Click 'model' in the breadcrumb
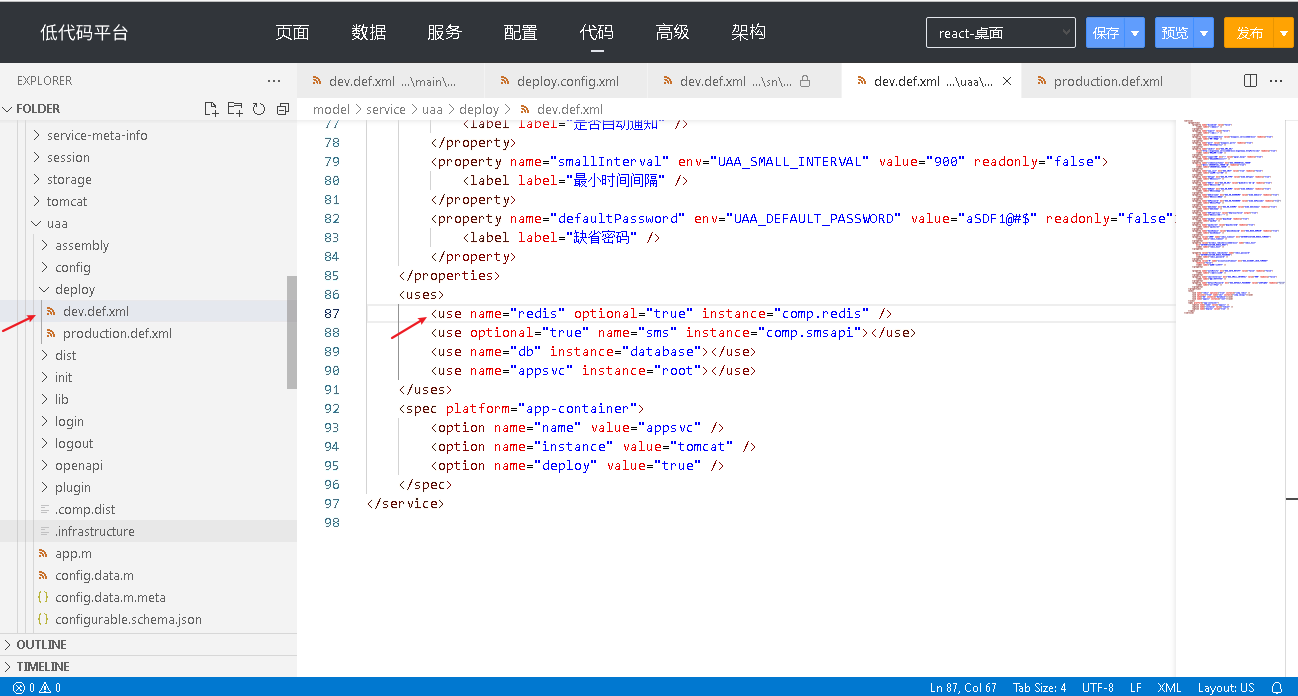Image resolution: width=1298 pixels, height=696 pixels. coord(331,109)
